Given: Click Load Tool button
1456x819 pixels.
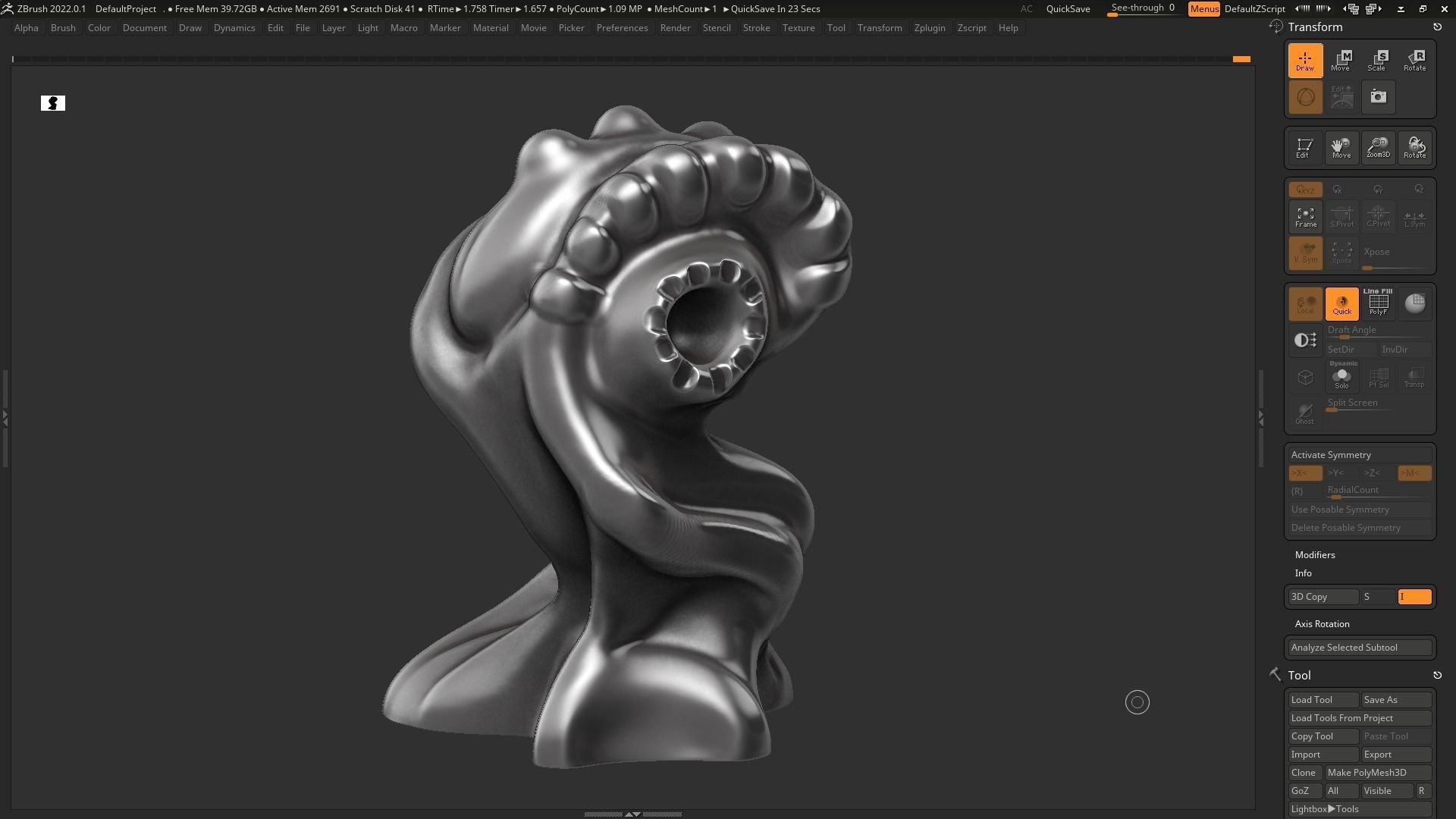Looking at the screenshot, I should coord(1323,700).
